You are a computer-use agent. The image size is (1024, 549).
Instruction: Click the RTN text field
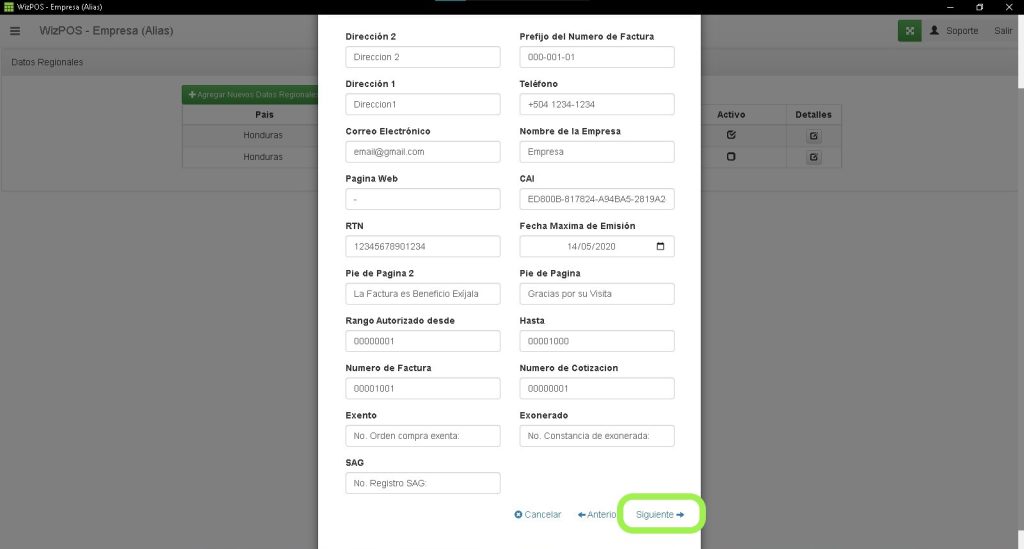[x=422, y=246]
